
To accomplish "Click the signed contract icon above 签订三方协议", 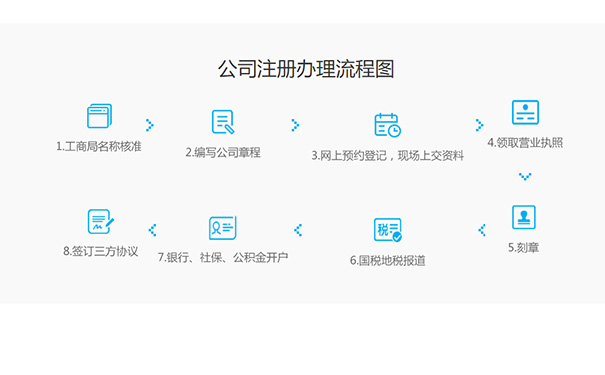I will (101, 221).
